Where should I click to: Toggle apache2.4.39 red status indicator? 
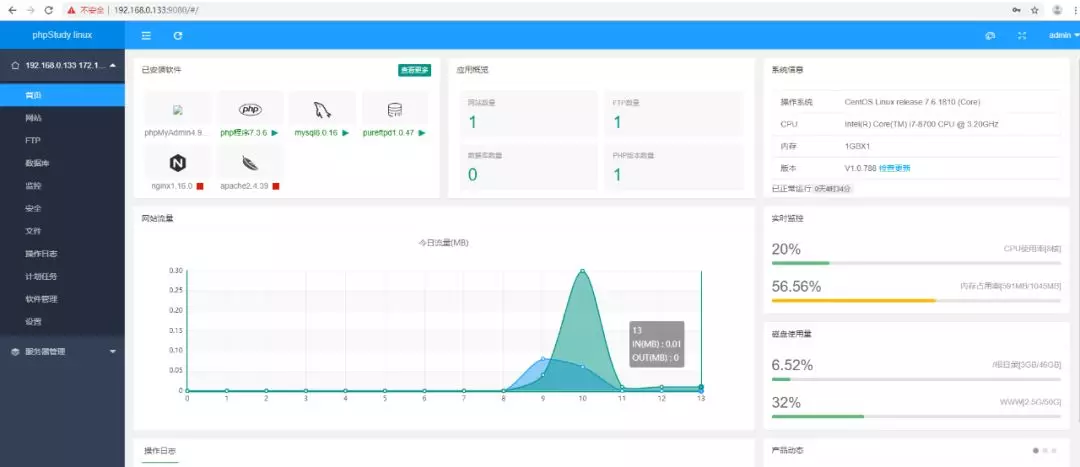point(276,186)
